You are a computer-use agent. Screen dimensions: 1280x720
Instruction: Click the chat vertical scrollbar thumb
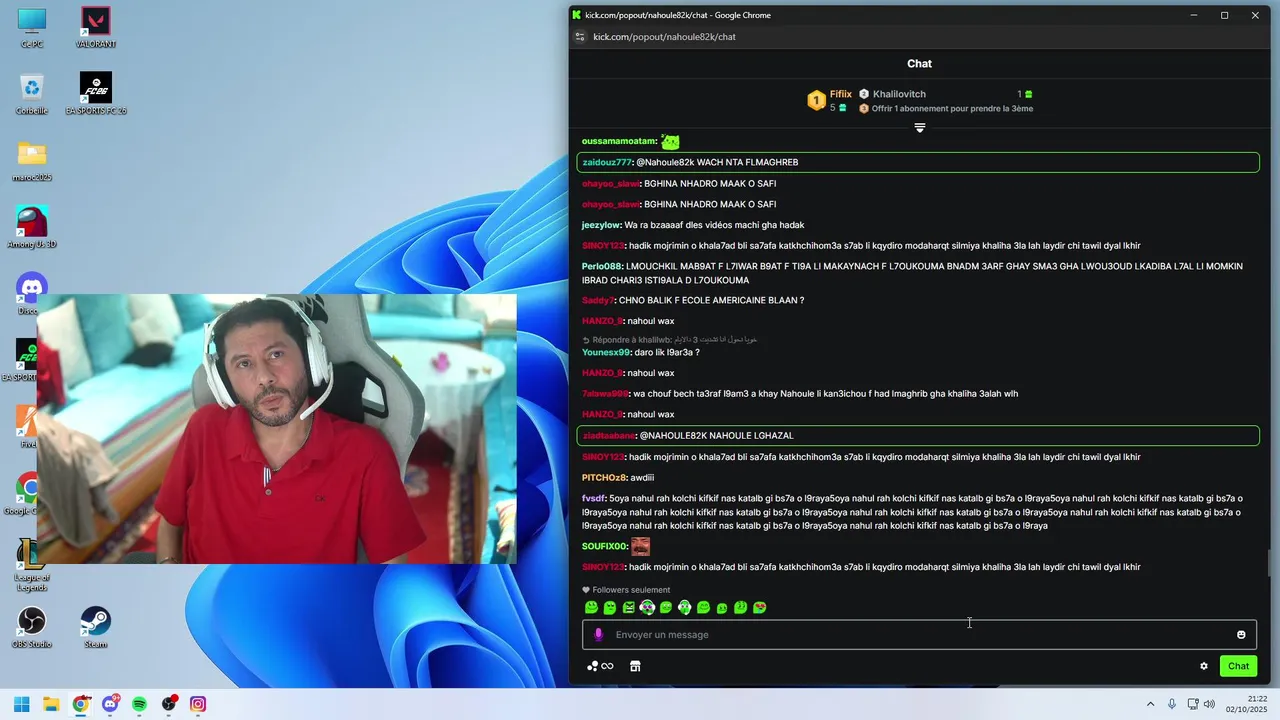coord(1270,562)
